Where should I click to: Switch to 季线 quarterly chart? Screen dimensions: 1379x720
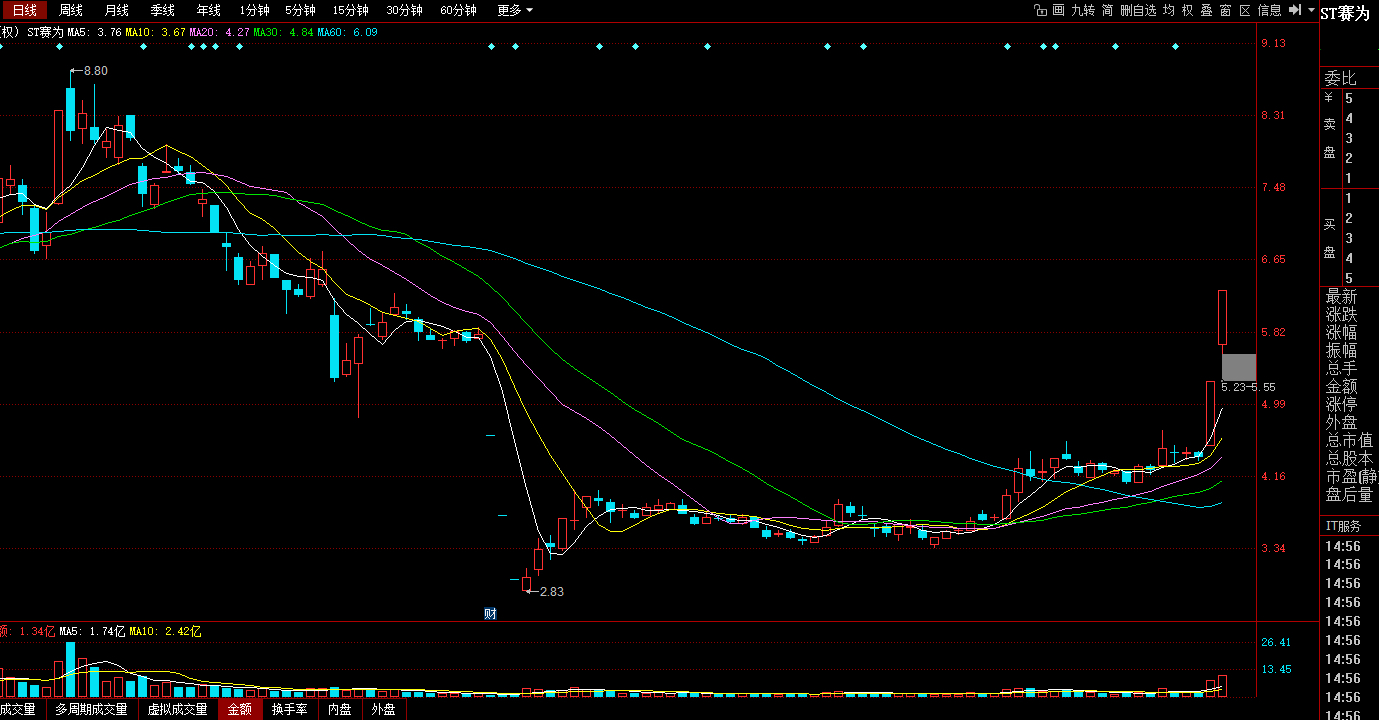point(163,10)
